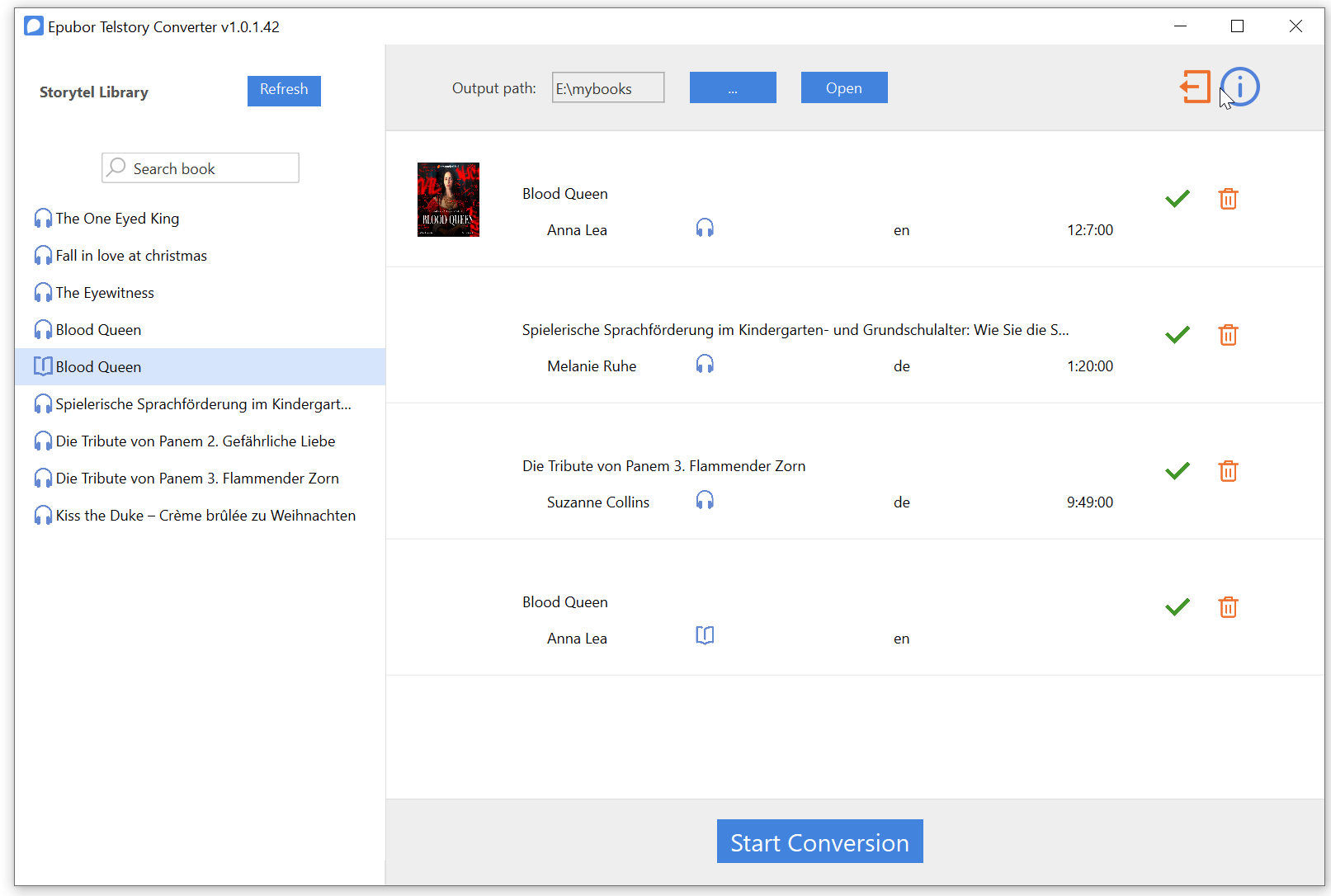Refresh the Storytel Library
Viewport: 1331px width, 896px height.
(x=284, y=91)
